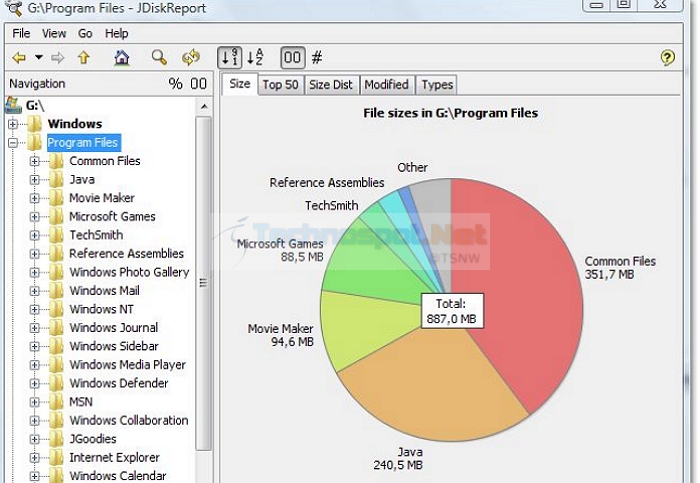This screenshot has width=700, height=483.
Task: Show file sizes with 00 button
Action: click(292, 58)
